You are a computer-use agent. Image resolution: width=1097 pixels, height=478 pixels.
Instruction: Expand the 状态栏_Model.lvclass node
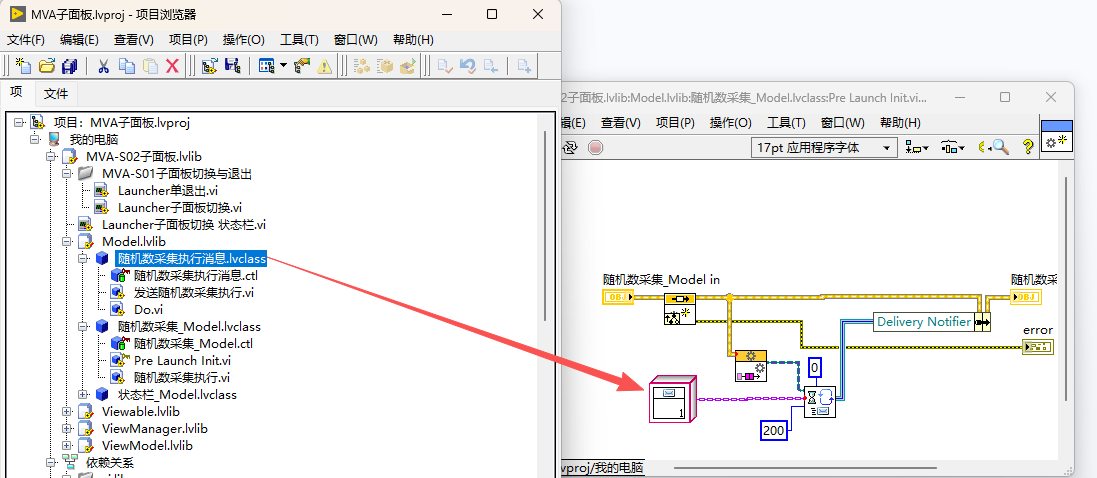coord(85,395)
